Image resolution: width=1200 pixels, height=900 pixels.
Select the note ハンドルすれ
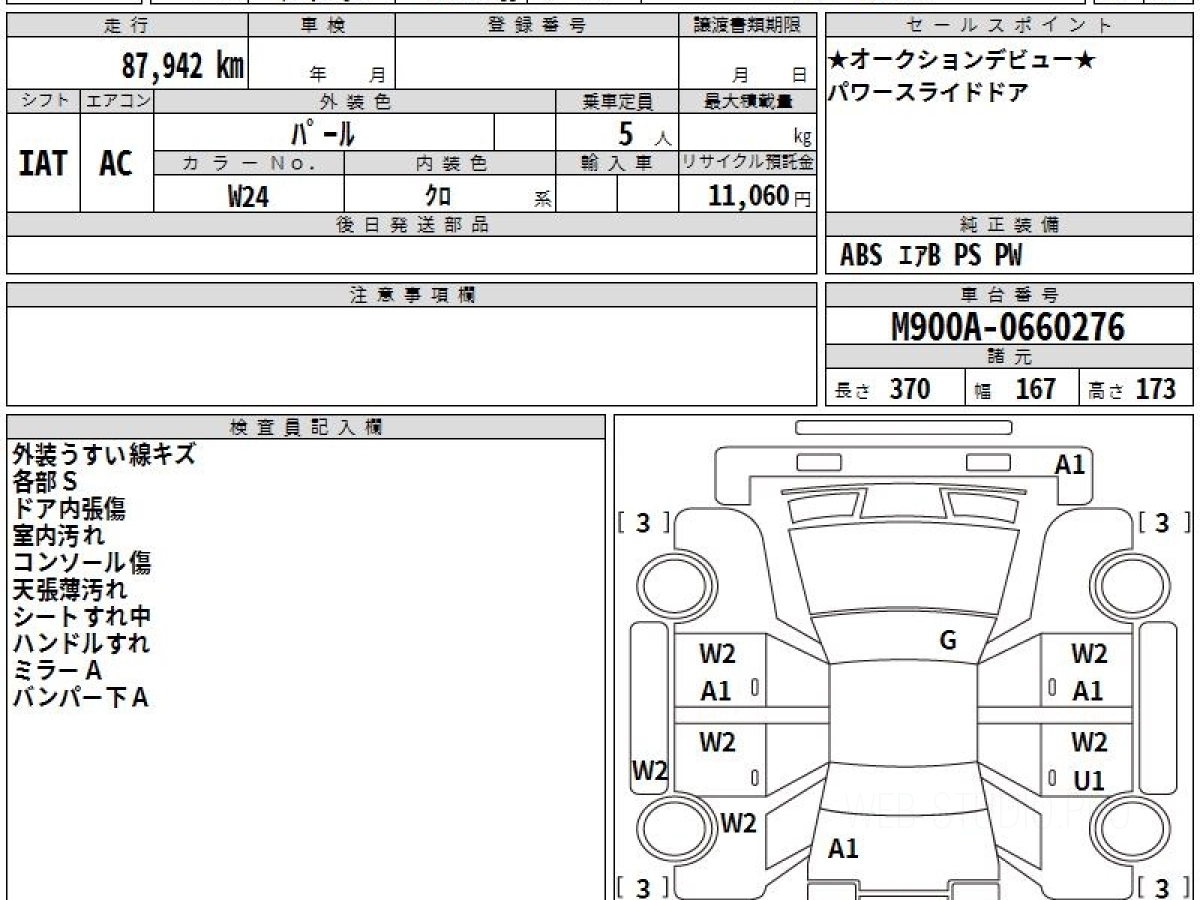[x=81, y=643]
